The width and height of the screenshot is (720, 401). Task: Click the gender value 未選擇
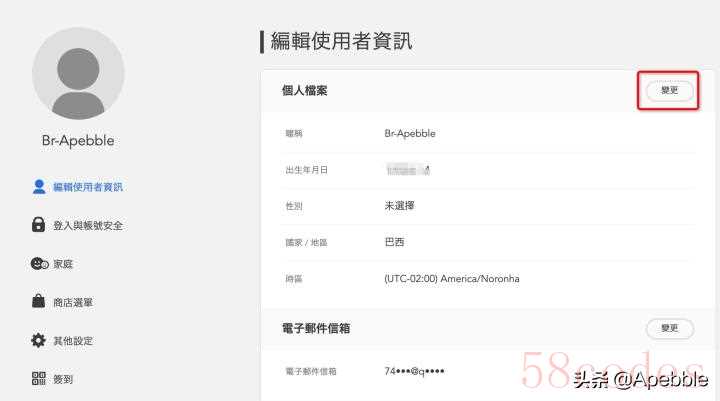tap(399, 206)
